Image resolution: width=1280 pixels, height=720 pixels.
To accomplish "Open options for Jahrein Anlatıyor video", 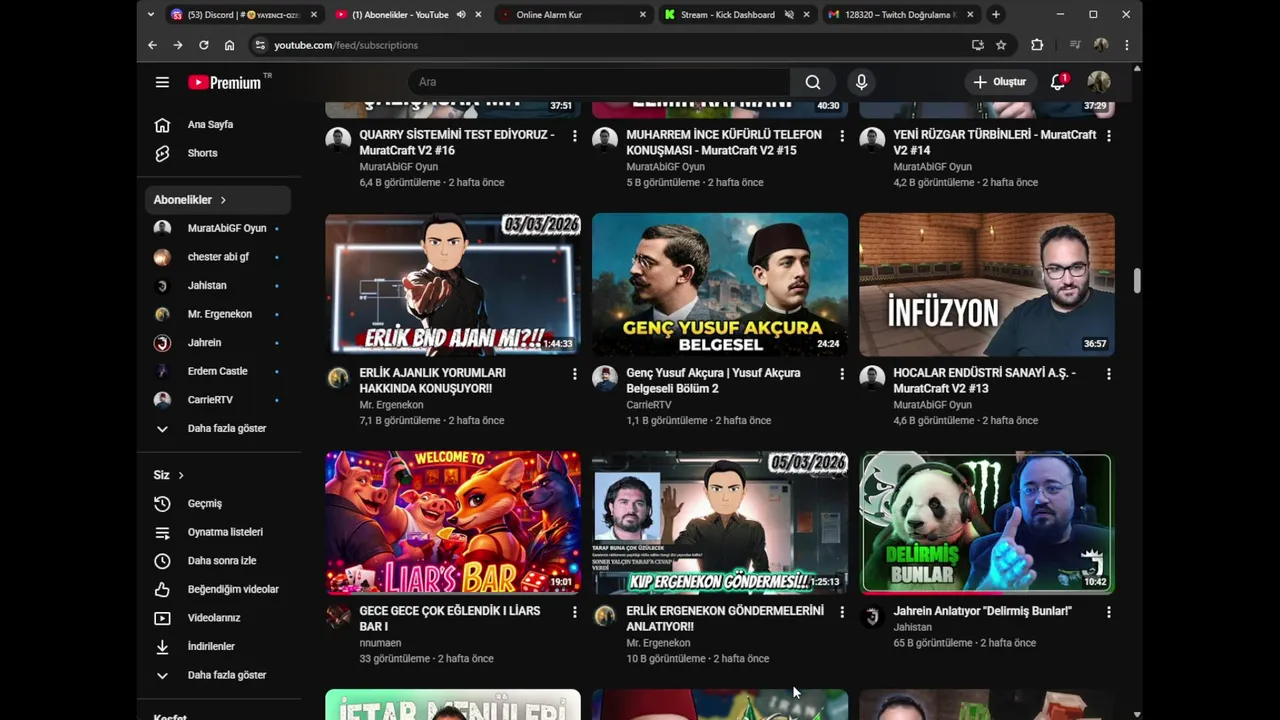I will (x=1108, y=611).
